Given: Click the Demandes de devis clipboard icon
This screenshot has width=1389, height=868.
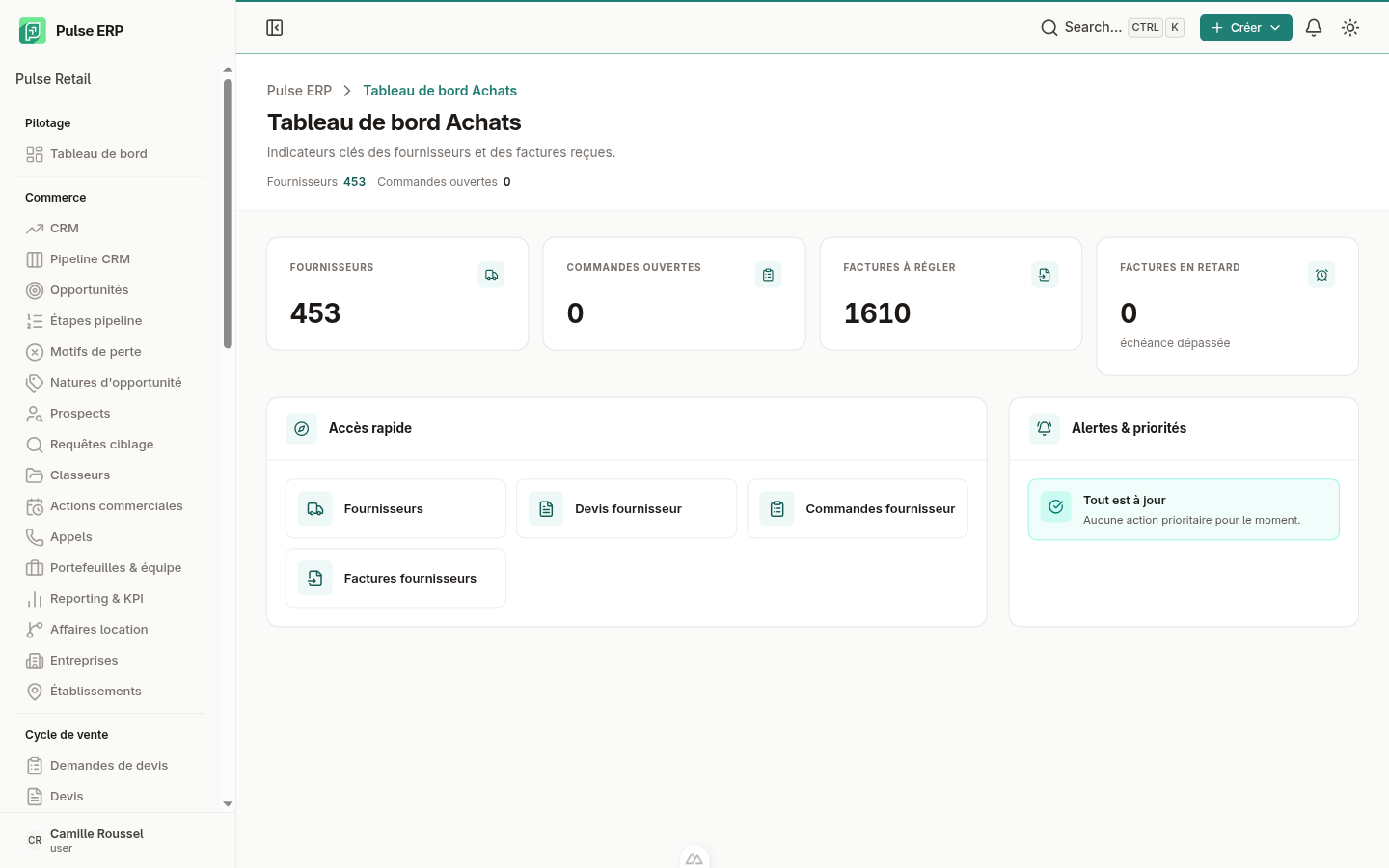Looking at the screenshot, I should point(35,766).
